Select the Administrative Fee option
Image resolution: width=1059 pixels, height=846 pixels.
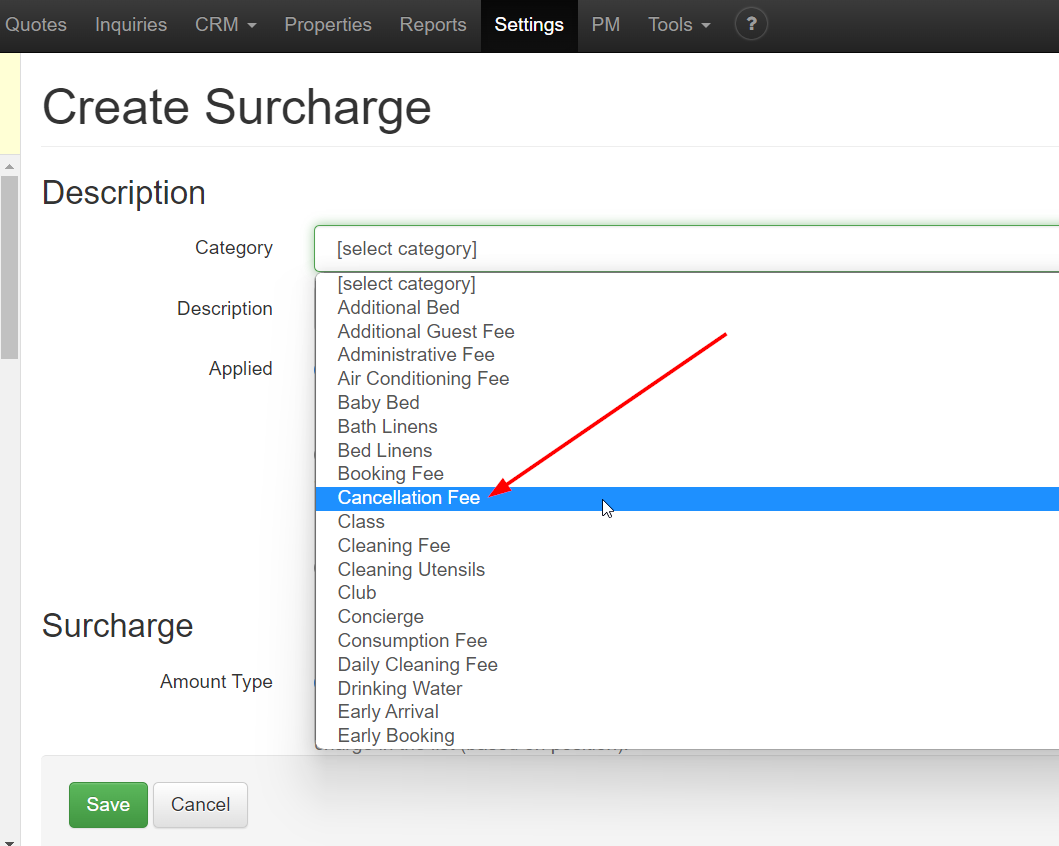point(415,354)
